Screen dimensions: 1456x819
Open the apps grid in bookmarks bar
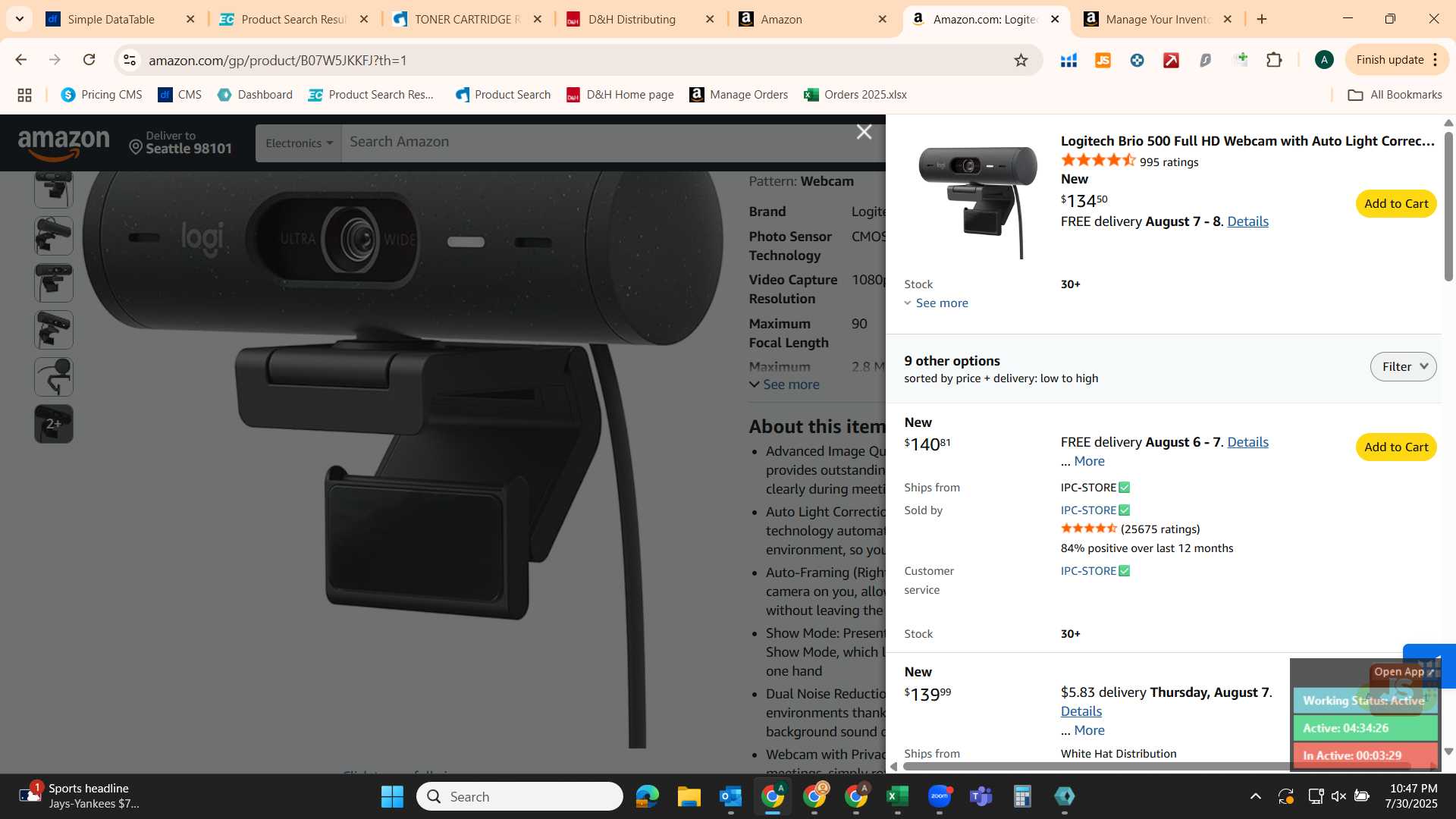point(24,95)
